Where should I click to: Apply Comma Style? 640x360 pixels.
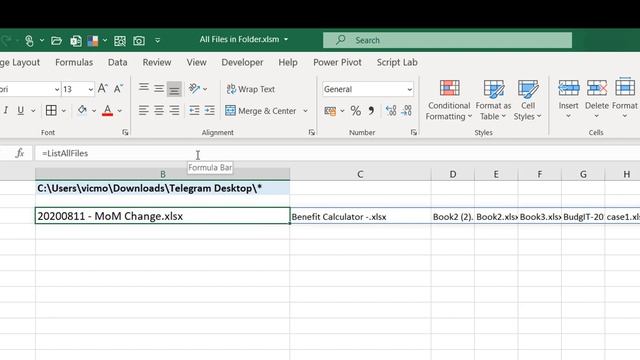371,111
